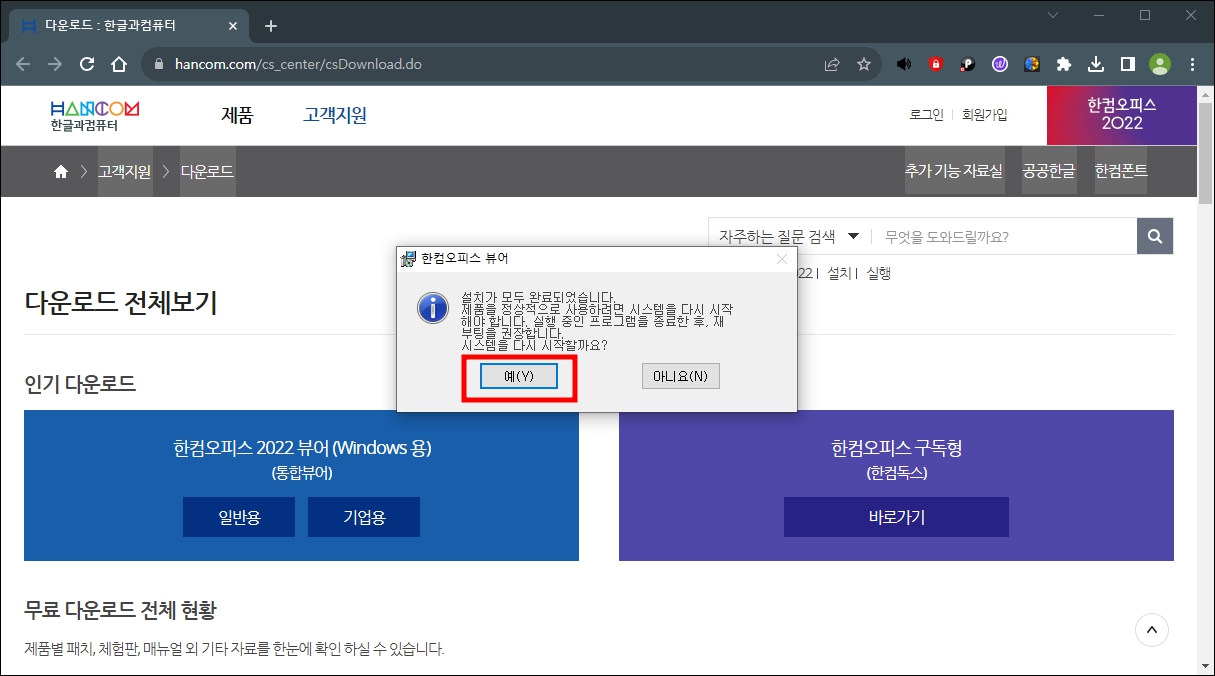Click the tab search chevron in title bar
1215x676 pixels.
pyautogui.click(x=1053, y=15)
